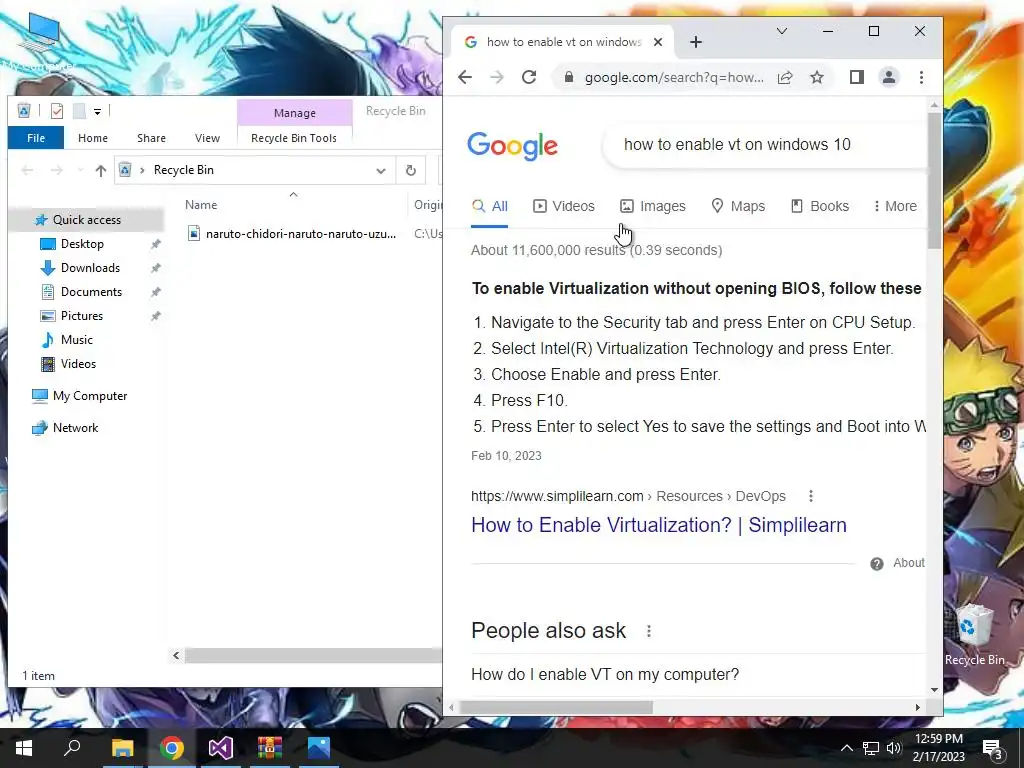Expand the More search filters
This screenshot has height=768, width=1024.
pos(895,206)
